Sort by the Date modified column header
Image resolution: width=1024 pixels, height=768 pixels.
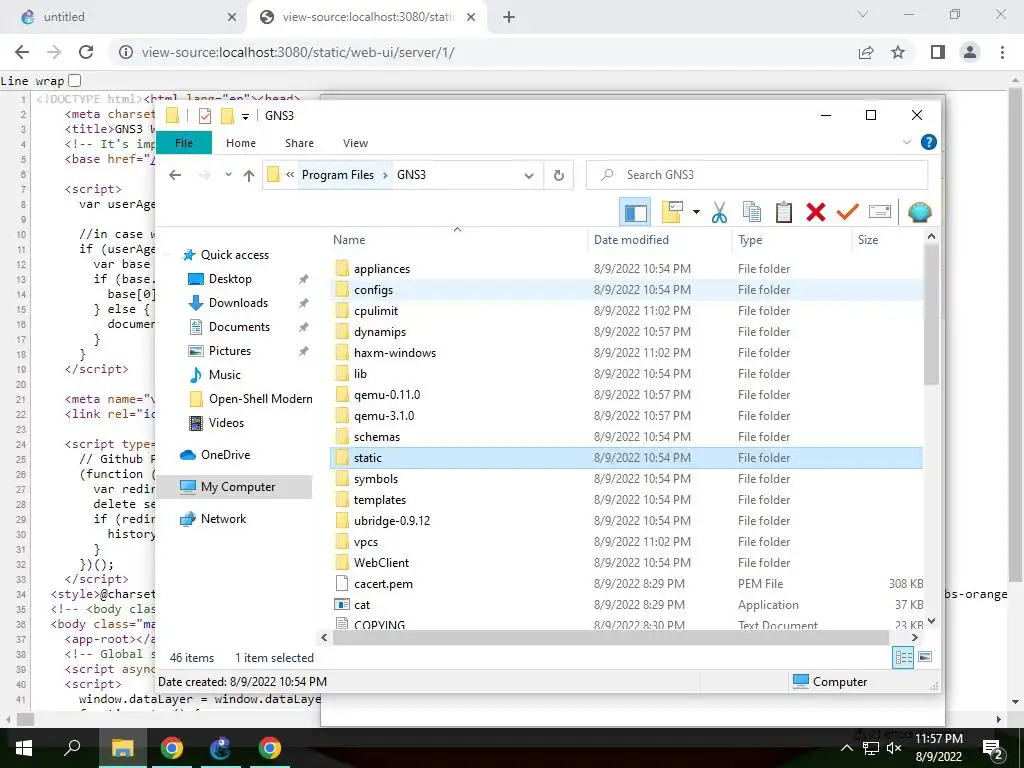(x=660, y=240)
